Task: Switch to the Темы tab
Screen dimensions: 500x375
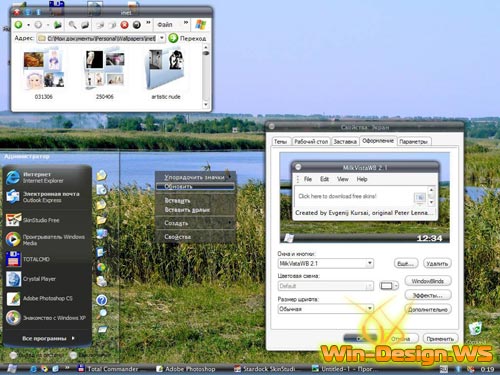Action: [281, 142]
